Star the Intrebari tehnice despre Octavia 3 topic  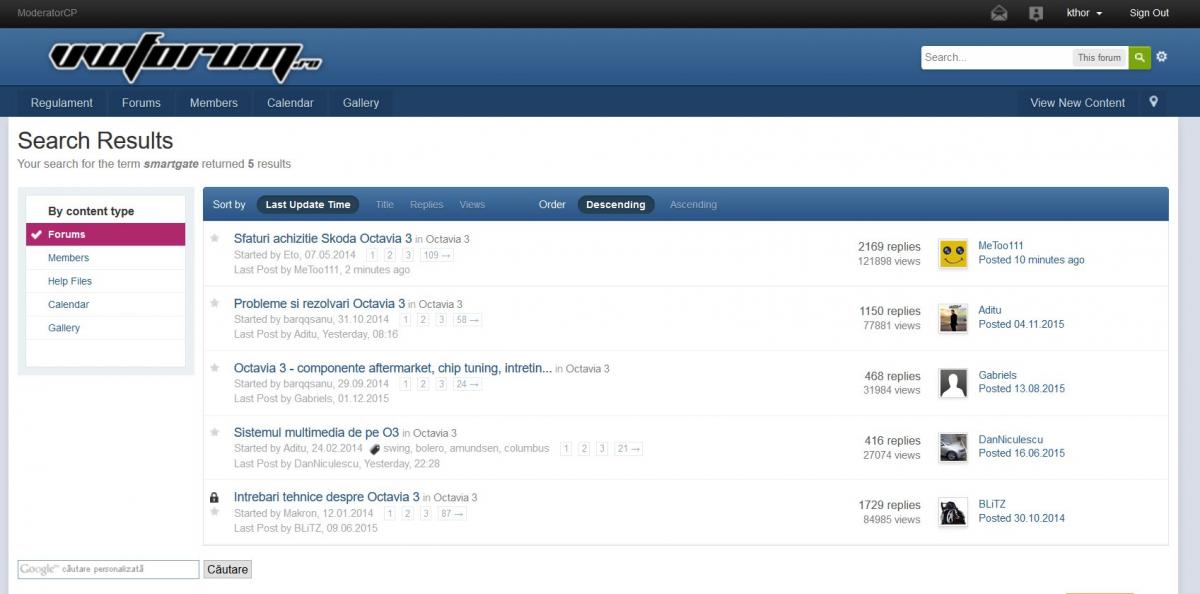point(214,511)
